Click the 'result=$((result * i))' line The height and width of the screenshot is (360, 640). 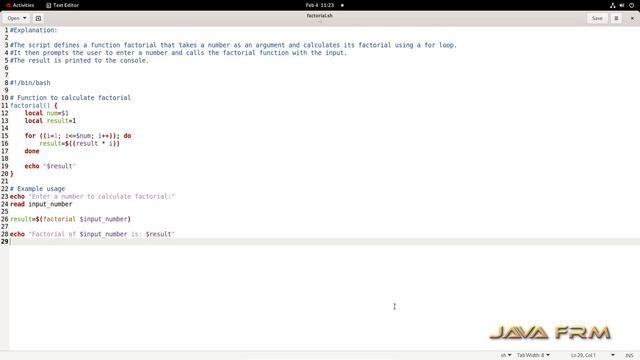[80, 143]
